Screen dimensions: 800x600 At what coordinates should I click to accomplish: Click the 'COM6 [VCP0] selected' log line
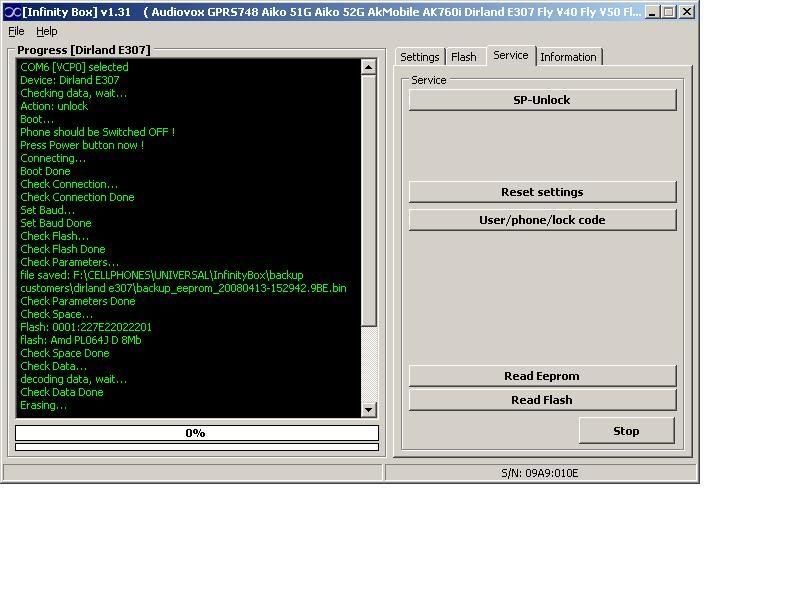pyautogui.click(x=74, y=67)
